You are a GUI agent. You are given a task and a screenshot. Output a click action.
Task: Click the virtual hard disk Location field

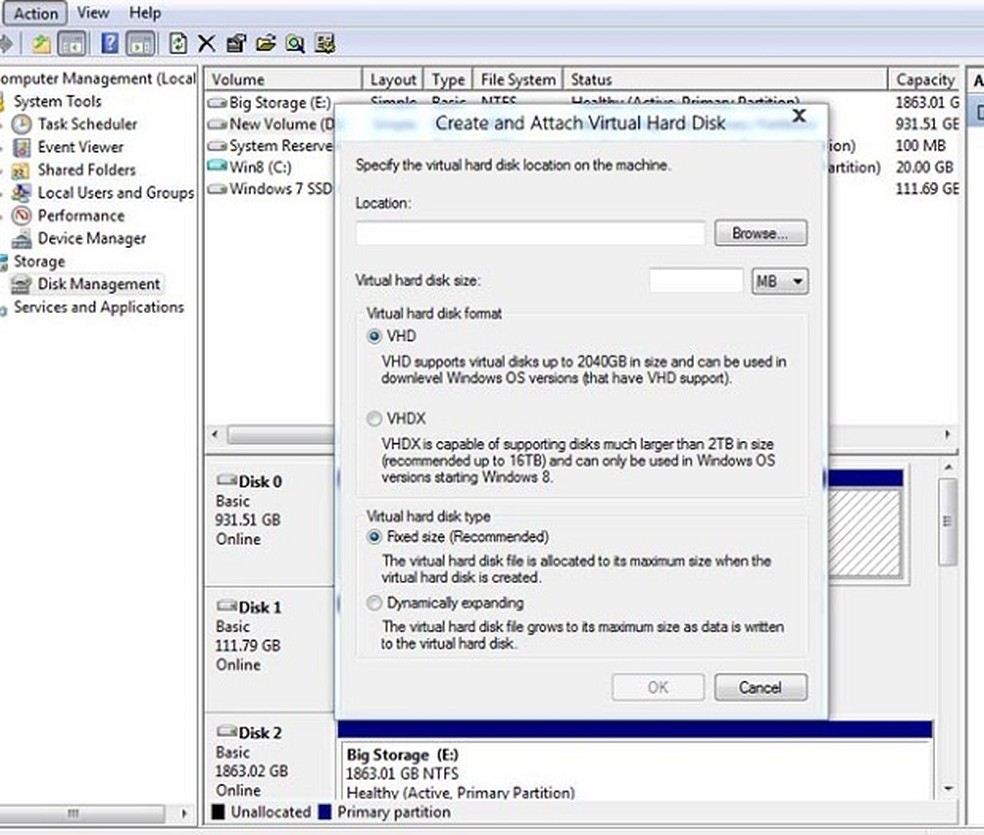(530, 233)
